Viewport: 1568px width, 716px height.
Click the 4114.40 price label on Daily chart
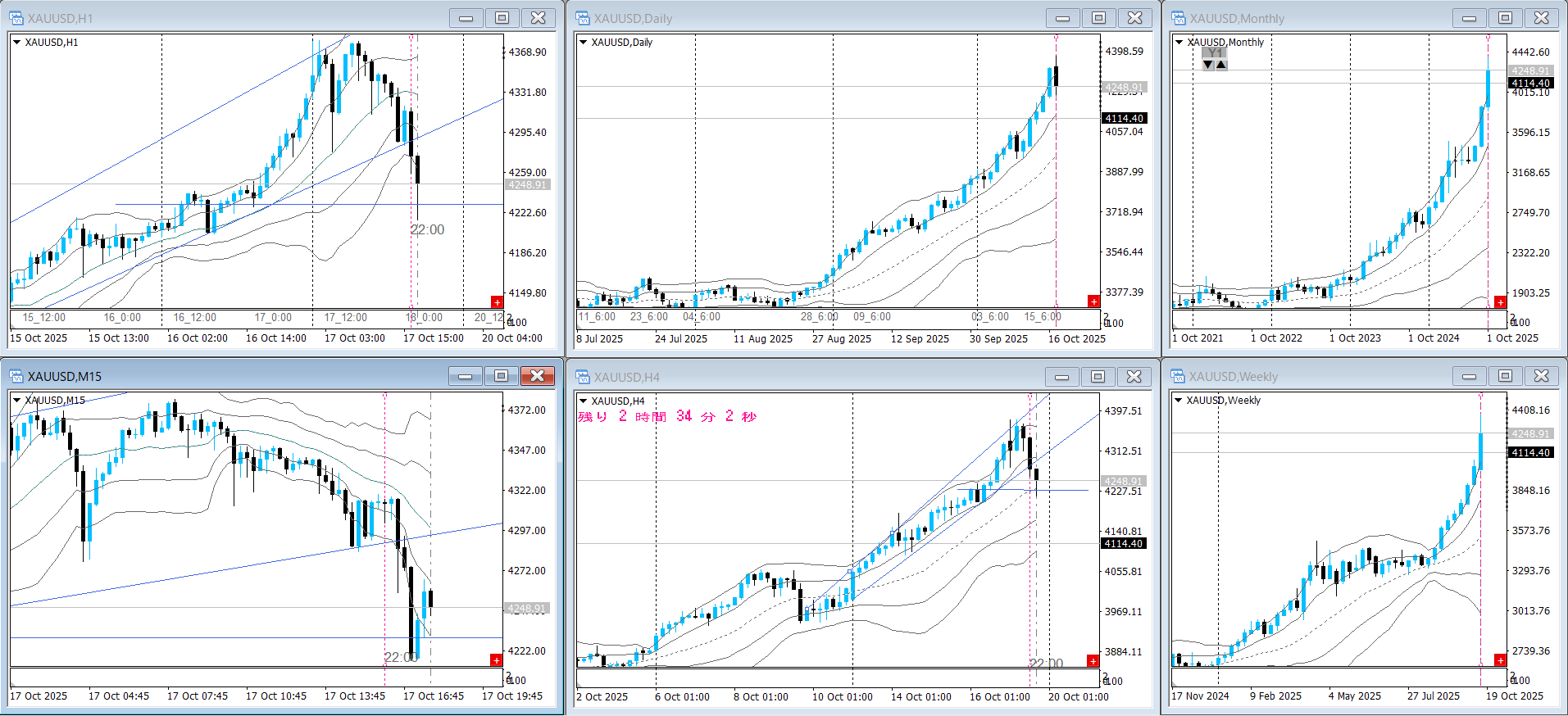click(x=1124, y=119)
